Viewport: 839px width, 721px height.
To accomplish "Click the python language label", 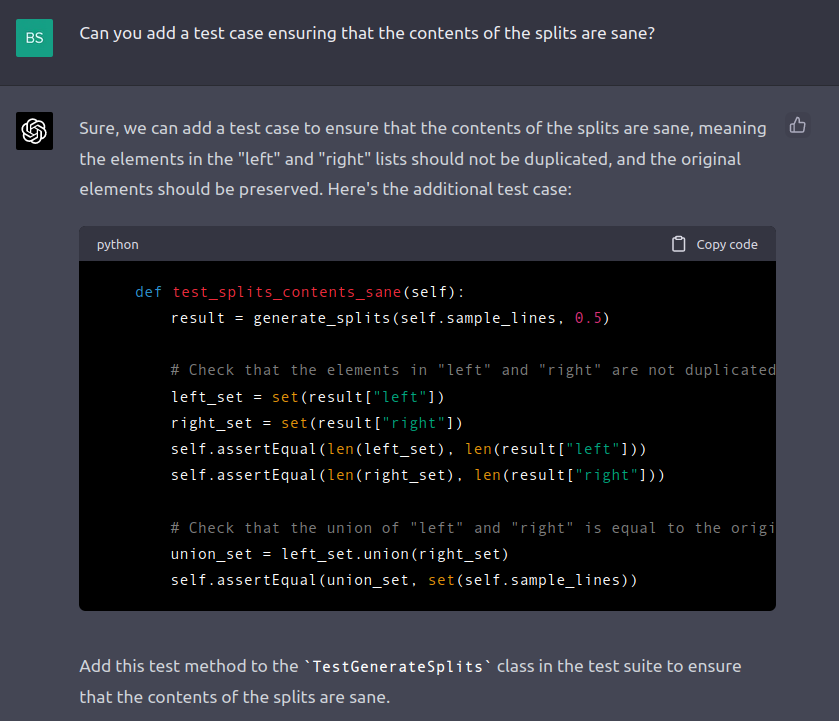I will coord(117,244).
